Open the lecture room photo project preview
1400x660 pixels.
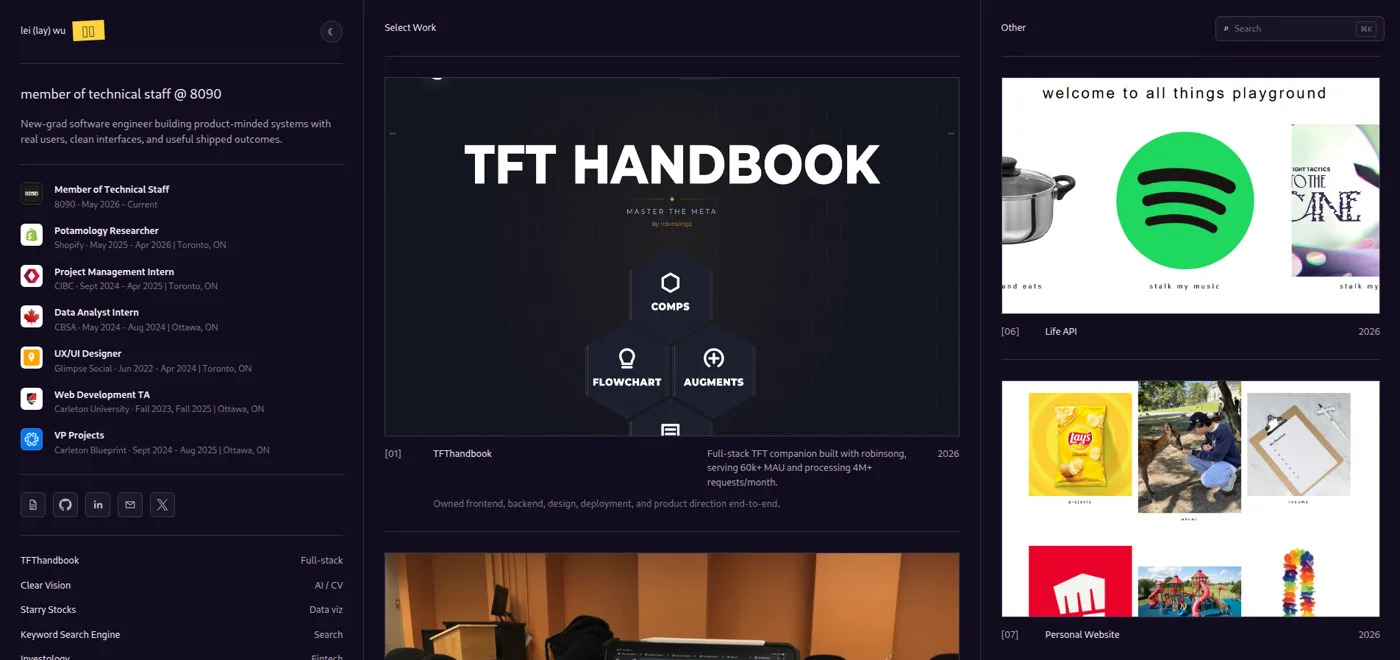pos(672,606)
